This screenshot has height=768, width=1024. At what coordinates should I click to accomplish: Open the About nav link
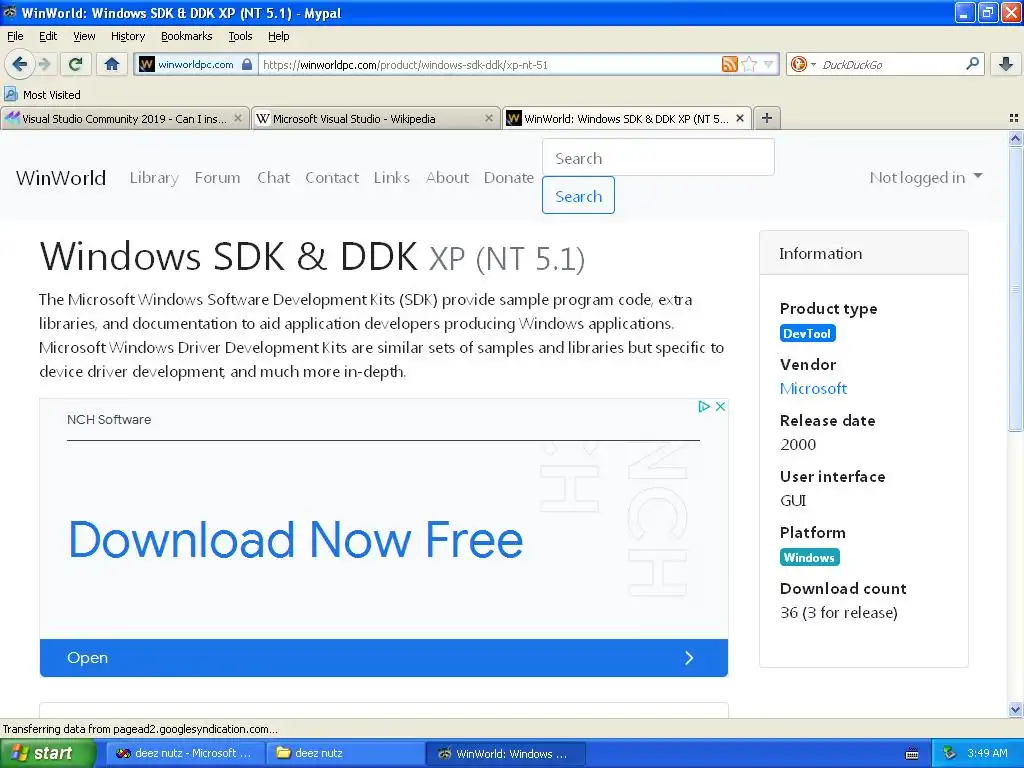pos(447,178)
